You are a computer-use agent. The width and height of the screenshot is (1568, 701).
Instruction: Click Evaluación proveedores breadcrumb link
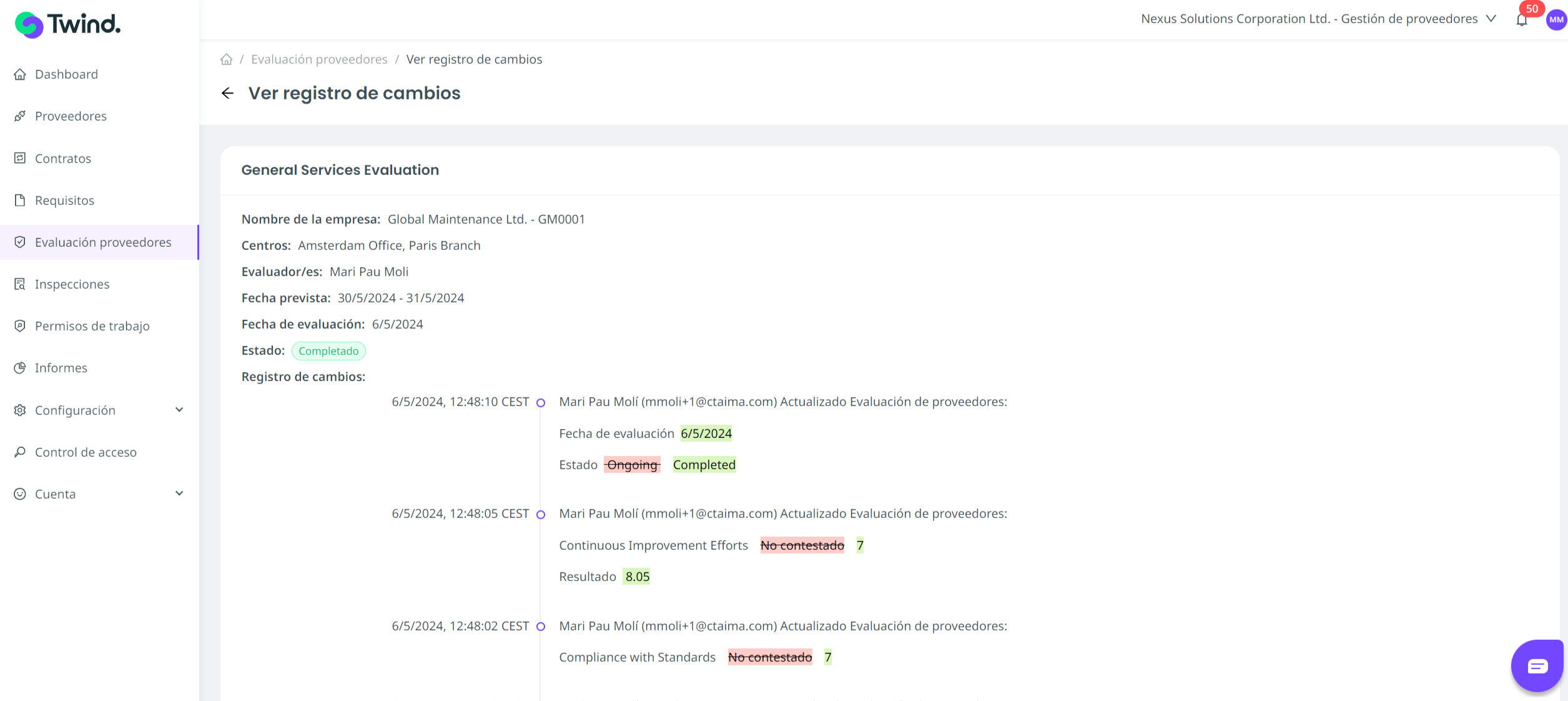tap(319, 59)
